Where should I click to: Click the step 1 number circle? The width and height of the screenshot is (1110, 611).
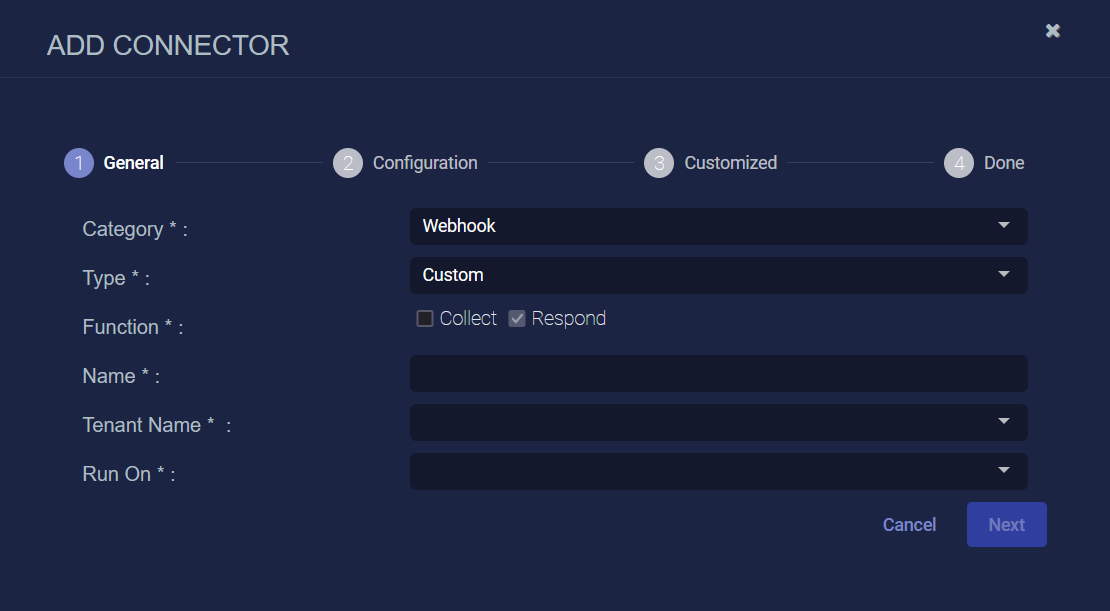click(x=79, y=163)
